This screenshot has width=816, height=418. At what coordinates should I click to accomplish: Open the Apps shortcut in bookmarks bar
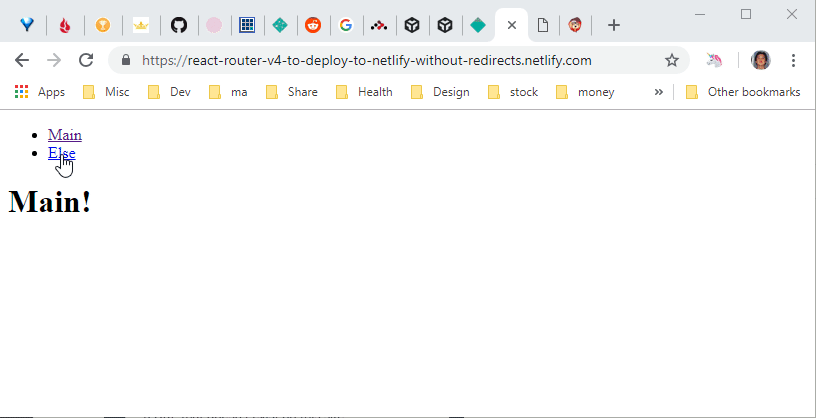click(x=40, y=92)
